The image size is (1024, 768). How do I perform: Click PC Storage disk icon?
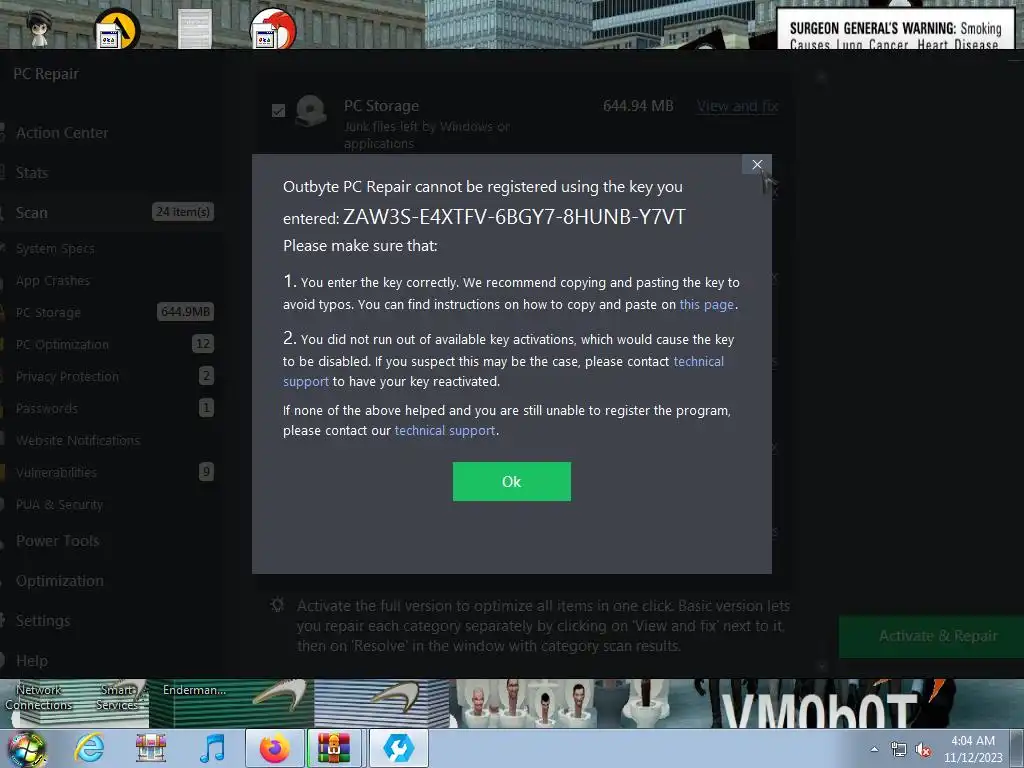(x=311, y=110)
